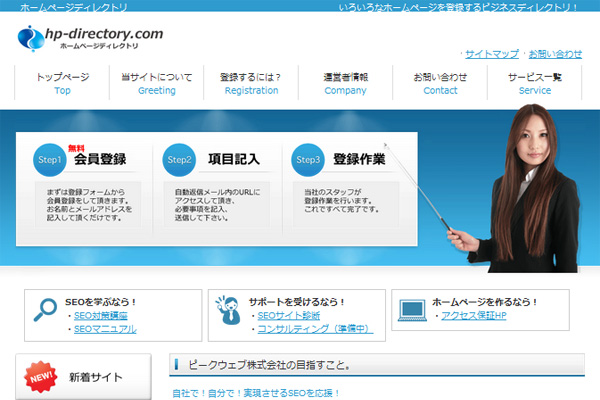The height and width of the screenshot is (400, 600).
Task: Go to 登録するには？ Registration page
Action: pyautogui.click(x=251, y=83)
